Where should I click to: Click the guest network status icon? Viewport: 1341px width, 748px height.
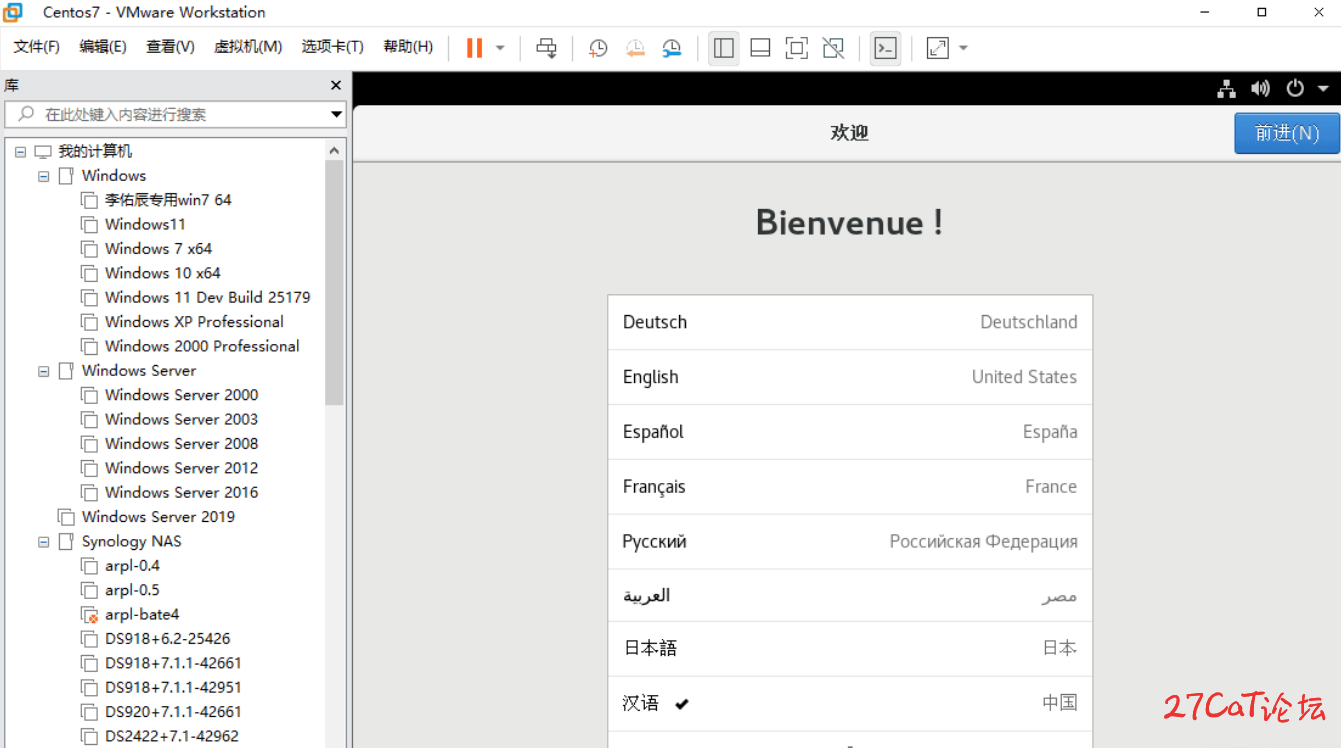point(1227,88)
